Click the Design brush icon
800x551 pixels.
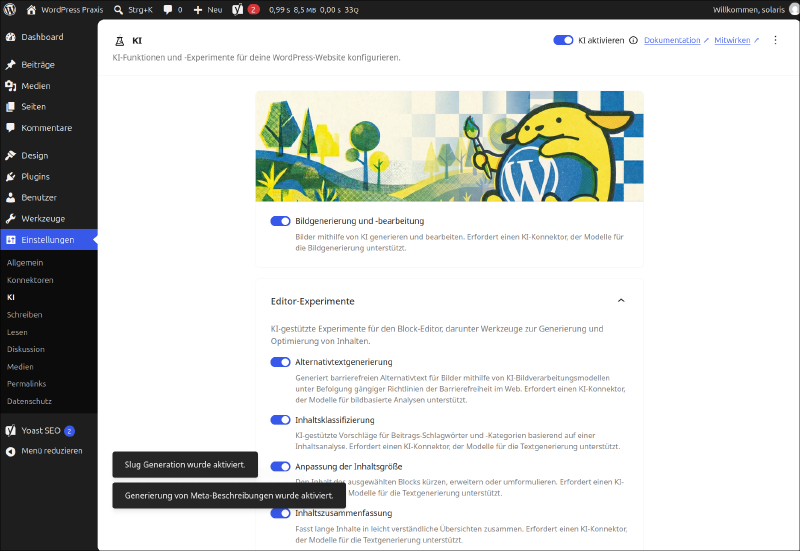click(x=11, y=156)
